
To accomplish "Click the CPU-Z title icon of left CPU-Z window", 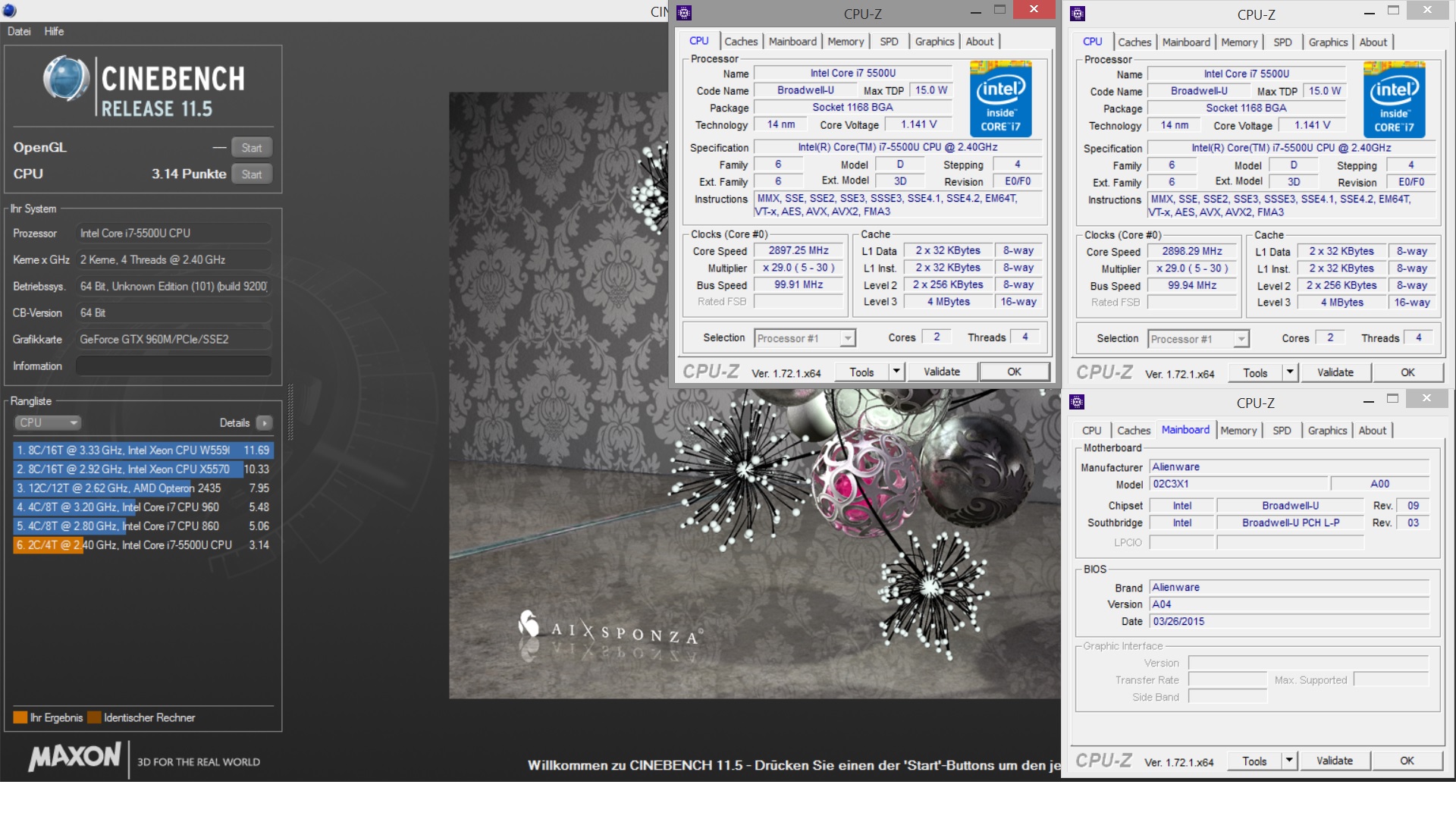I will tap(684, 13).
